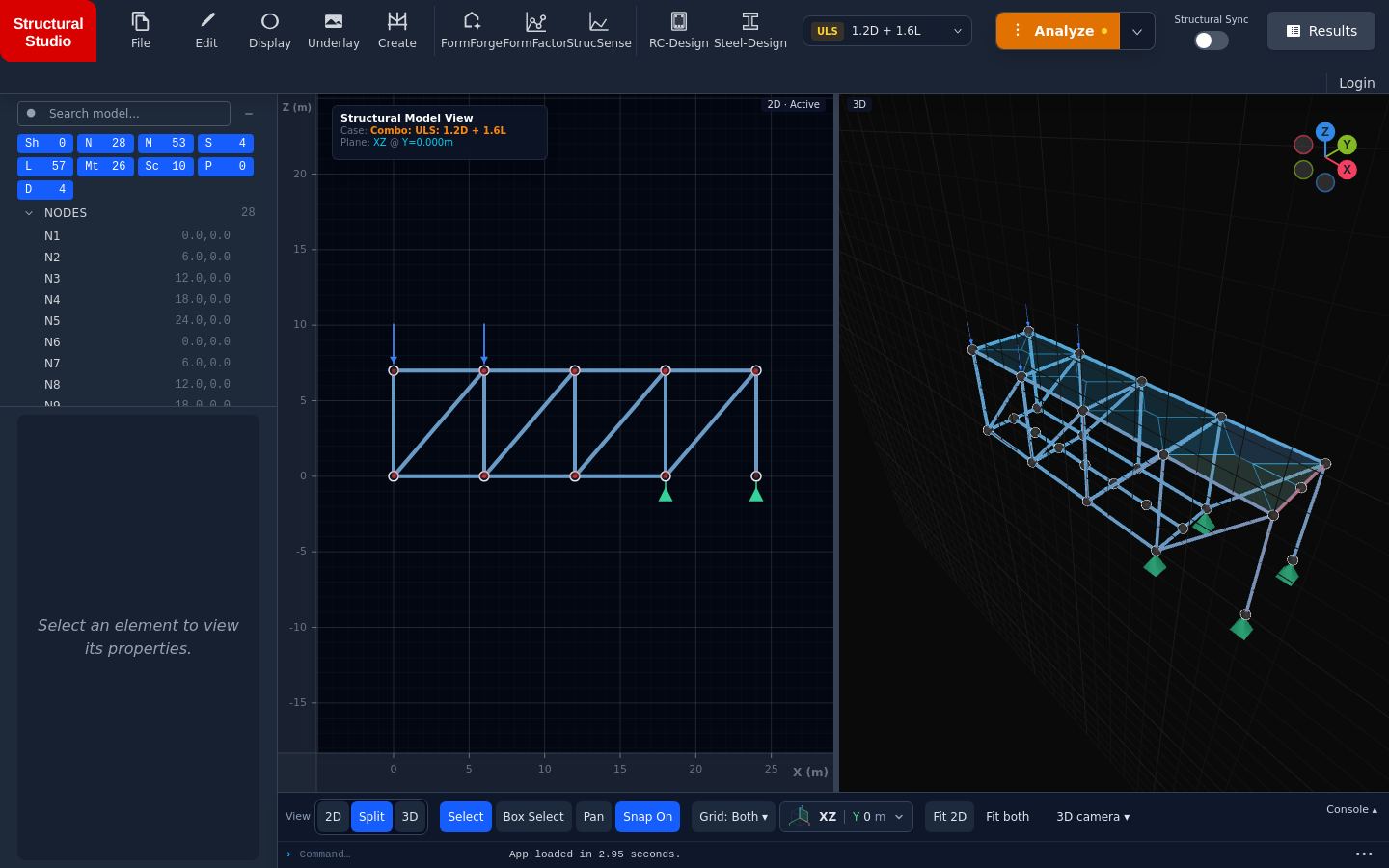1389x868 pixels.
Task: Switch view mode to Split
Action: tap(371, 817)
